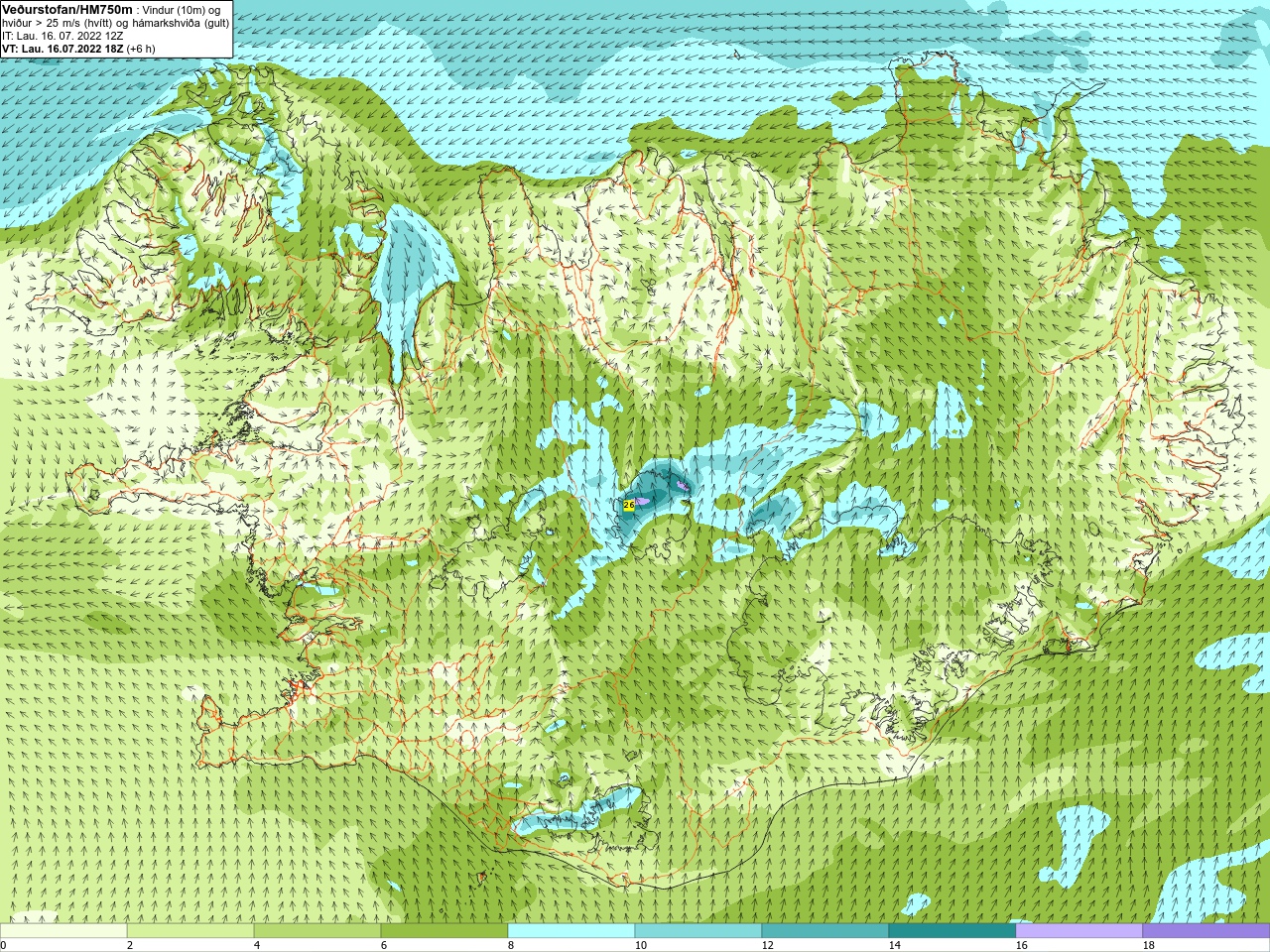Pick the medium green 4–6 m/s legend swatch

click(x=317, y=931)
